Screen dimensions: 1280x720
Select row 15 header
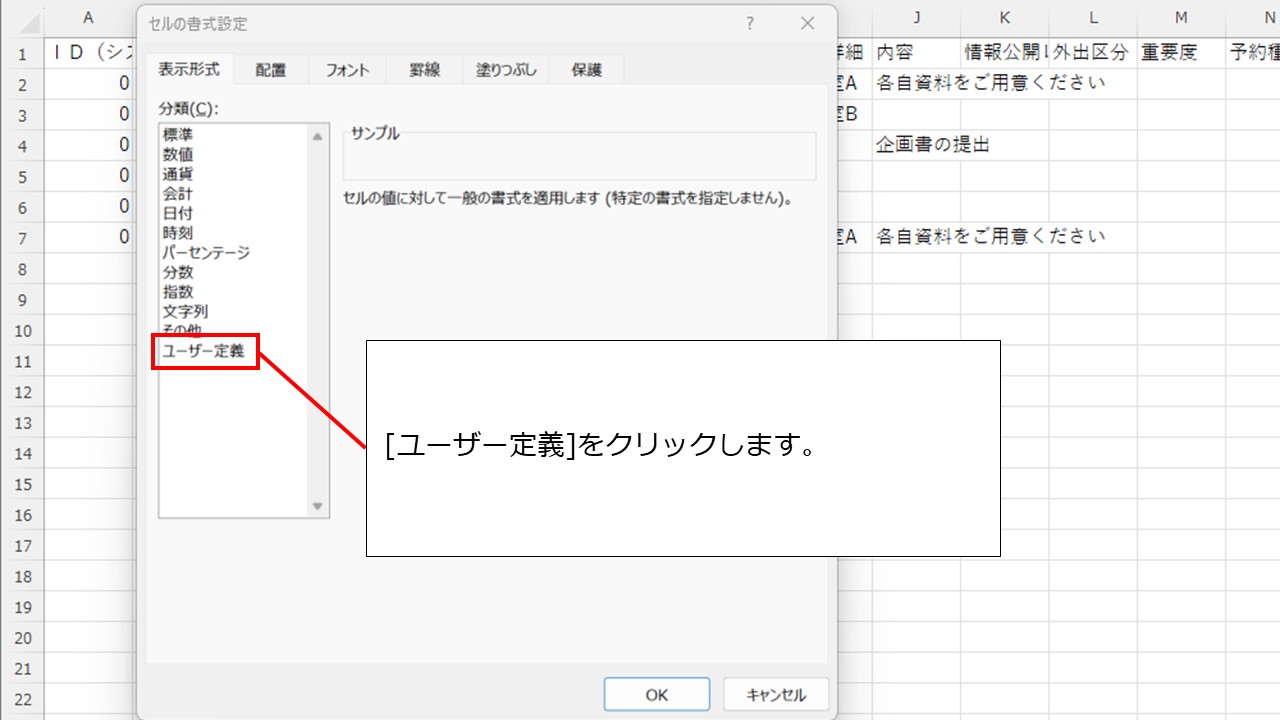point(22,484)
